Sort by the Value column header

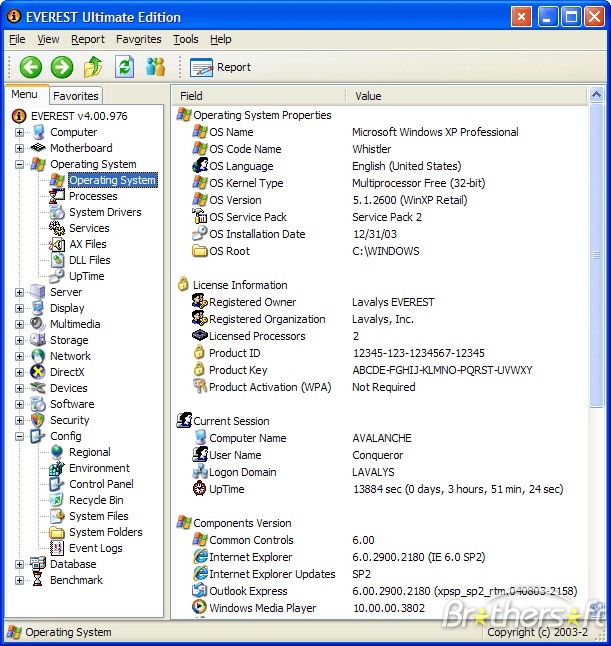coord(466,96)
